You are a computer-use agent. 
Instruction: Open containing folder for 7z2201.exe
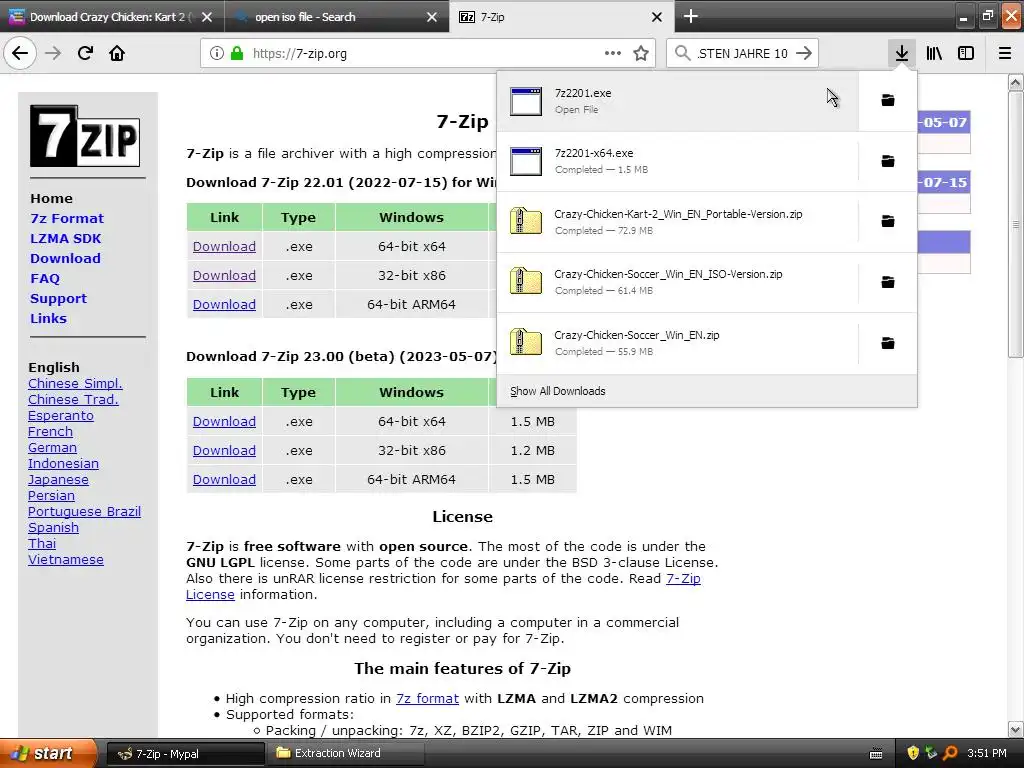click(888, 100)
